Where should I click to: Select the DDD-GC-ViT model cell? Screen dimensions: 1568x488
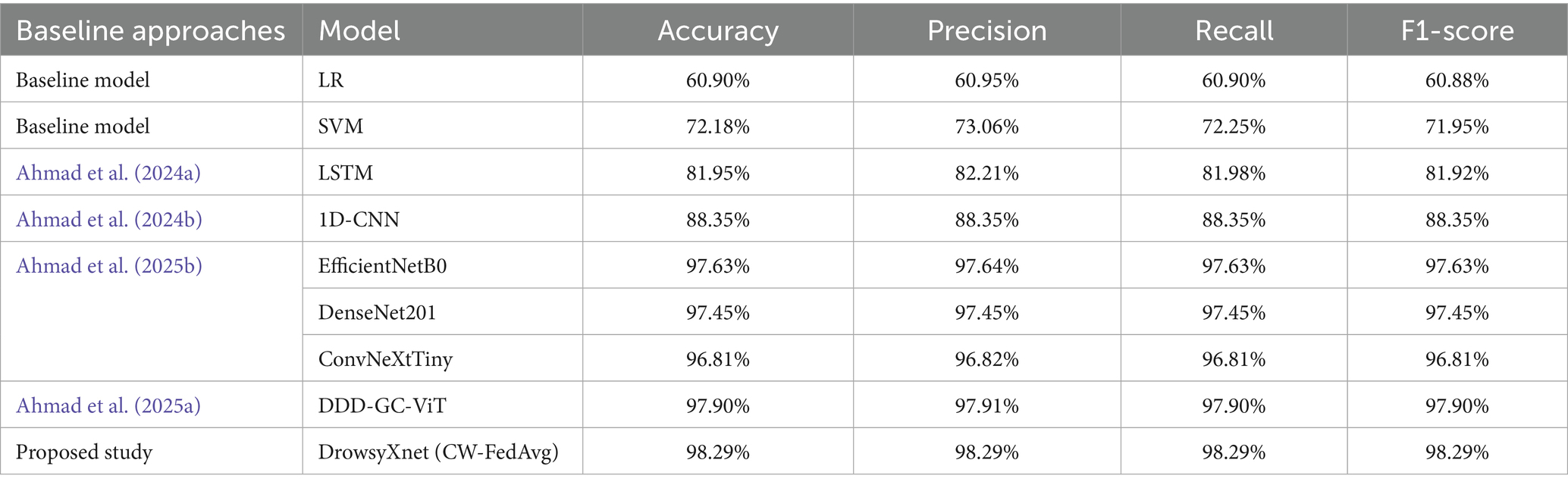382,406
